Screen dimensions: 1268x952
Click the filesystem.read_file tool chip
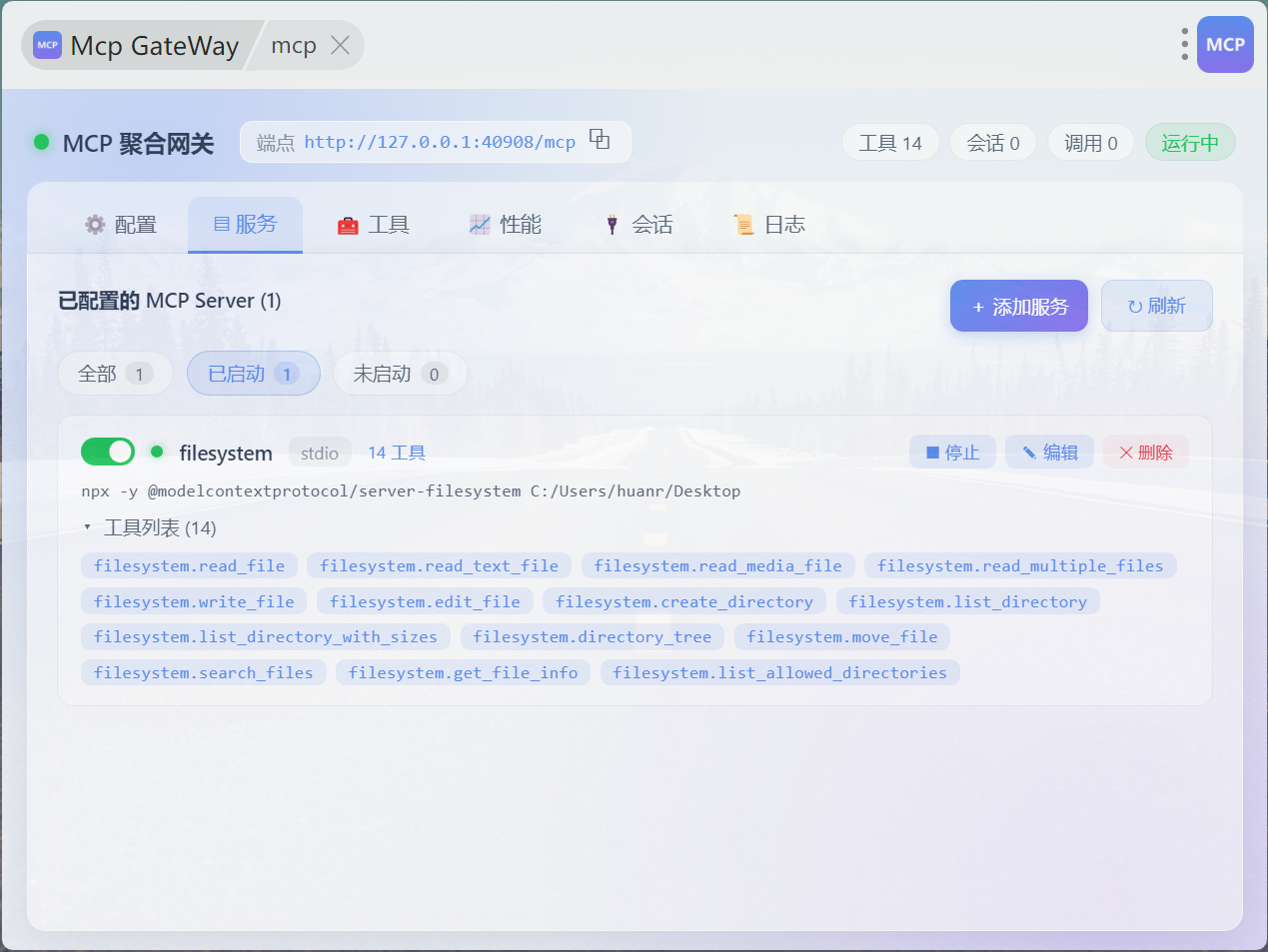[x=189, y=565]
